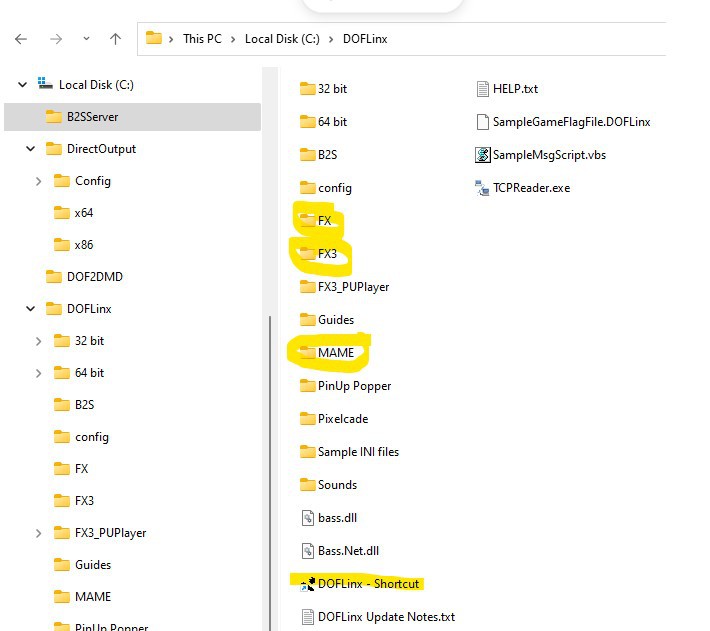
Task: Open the PinUp Popper folder in file list
Action: coord(353,385)
